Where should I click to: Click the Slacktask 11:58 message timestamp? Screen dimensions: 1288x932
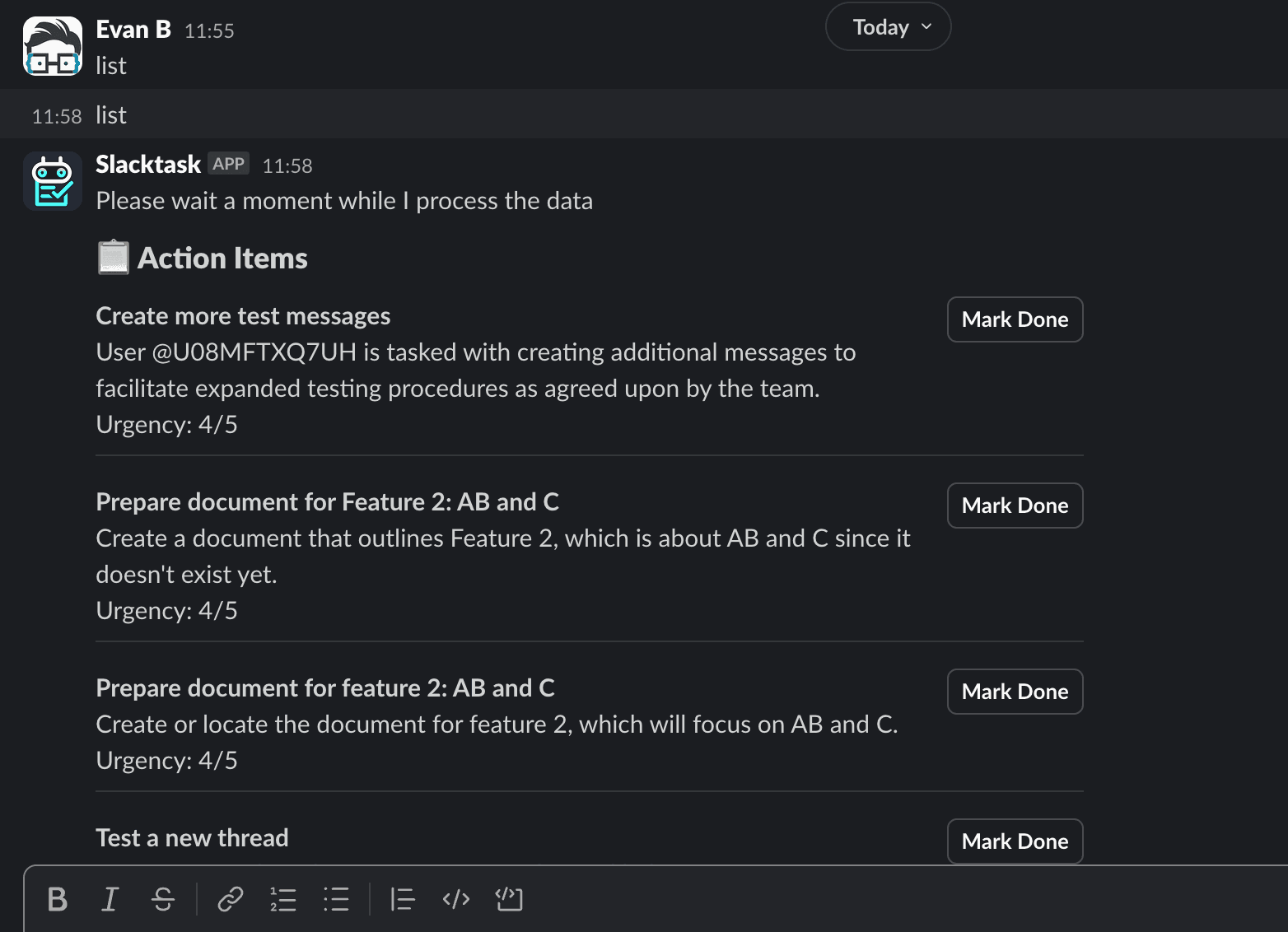click(287, 166)
